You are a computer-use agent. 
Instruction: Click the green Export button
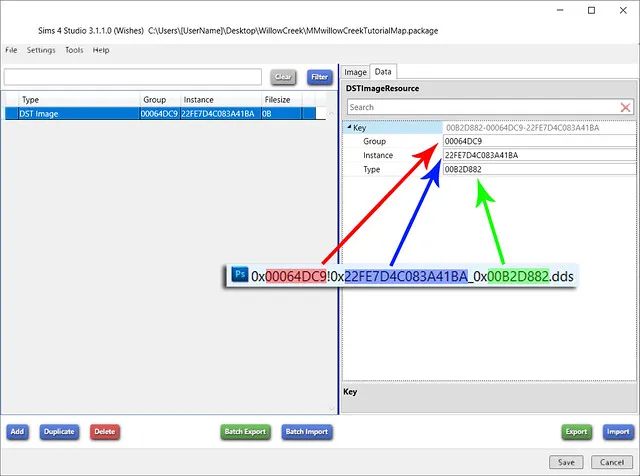(576, 432)
